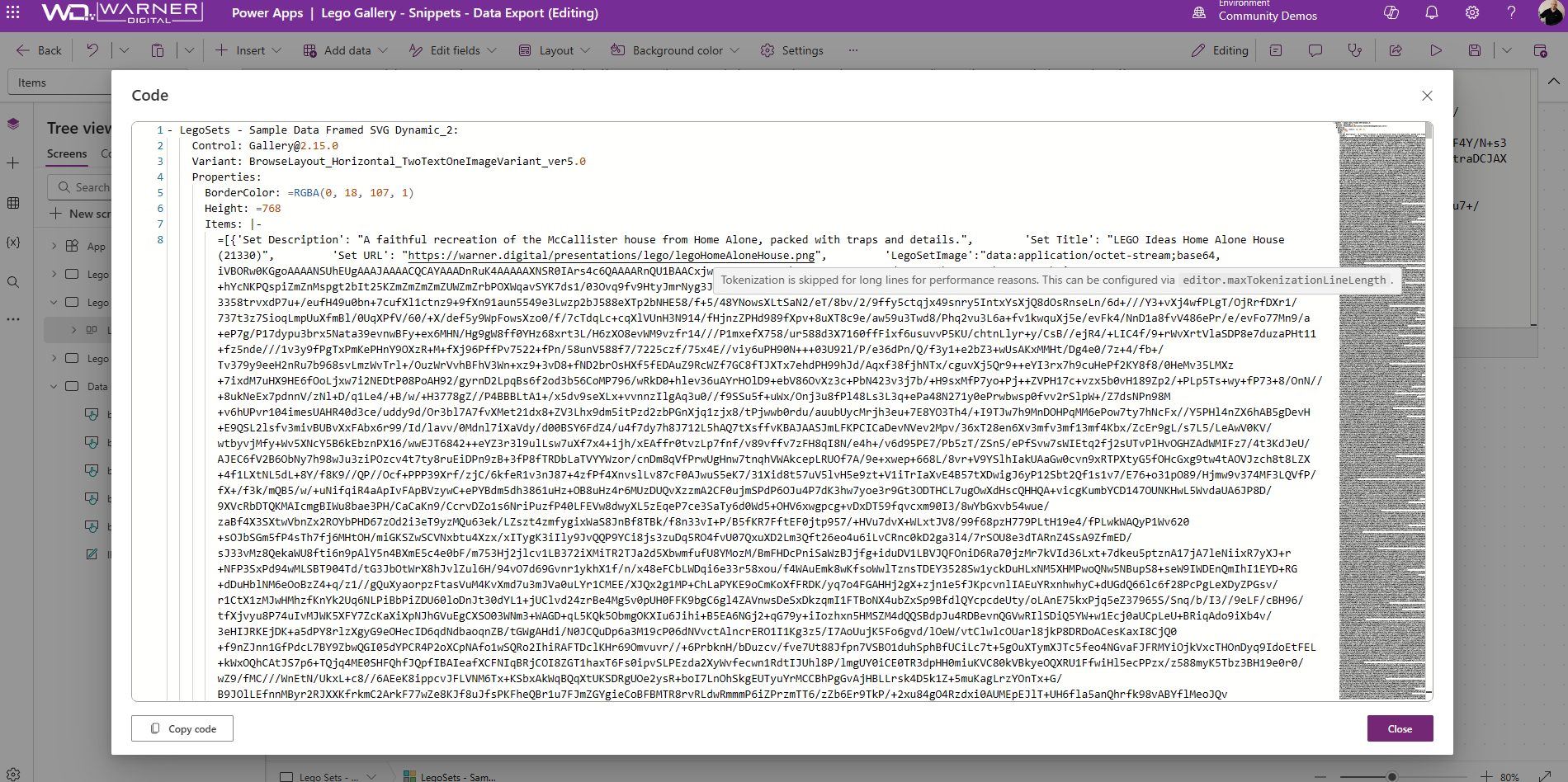
Task: Open the Copilot icon in header
Action: [x=1391, y=12]
